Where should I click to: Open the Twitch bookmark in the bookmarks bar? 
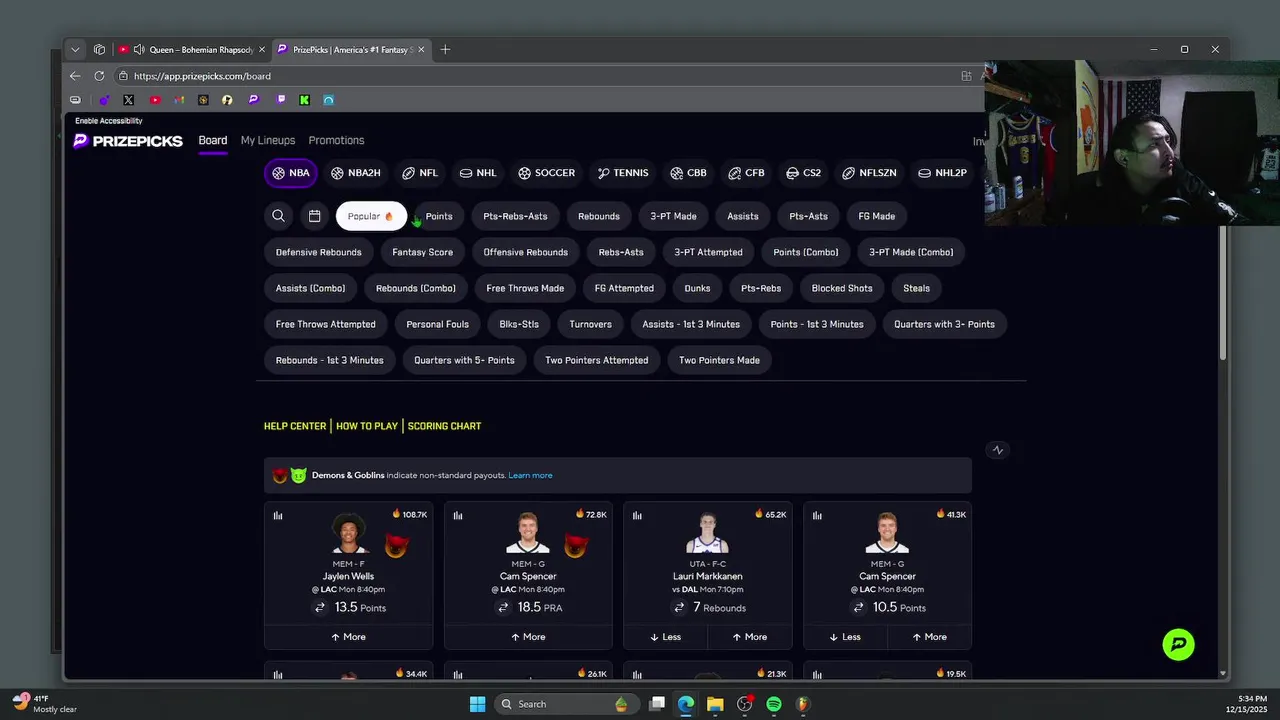(x=281, y=100)
